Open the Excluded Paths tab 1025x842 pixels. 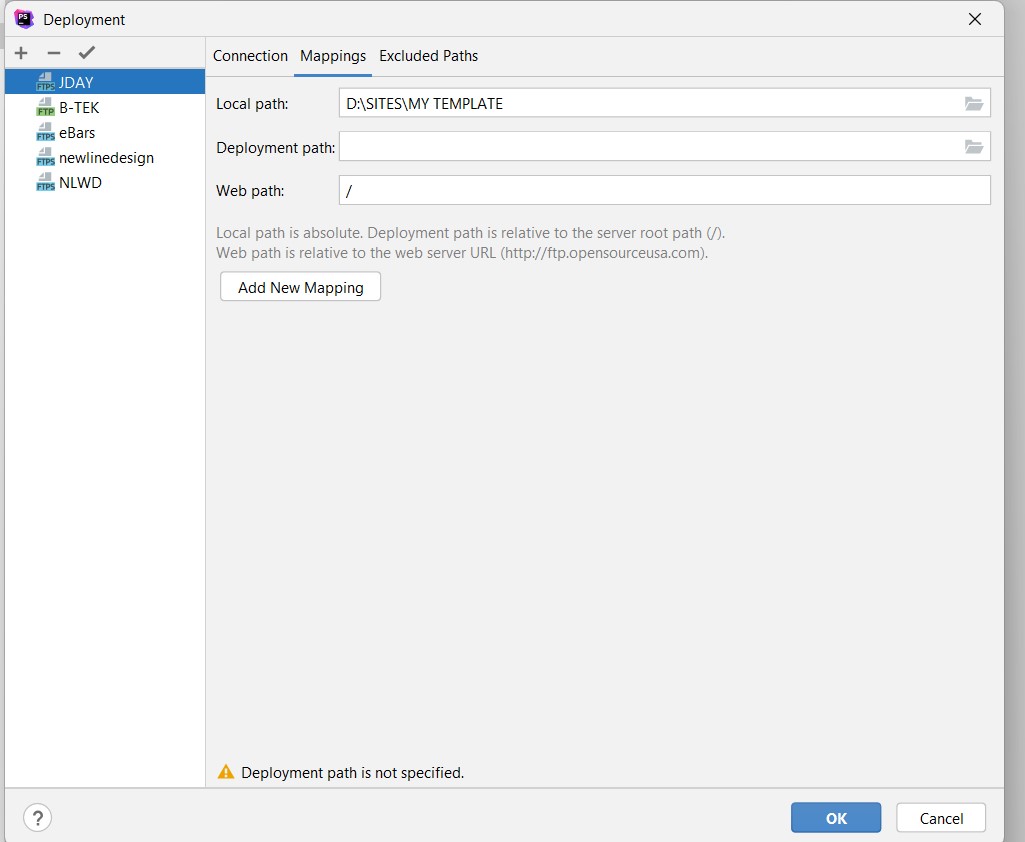[x=429, y=56]
